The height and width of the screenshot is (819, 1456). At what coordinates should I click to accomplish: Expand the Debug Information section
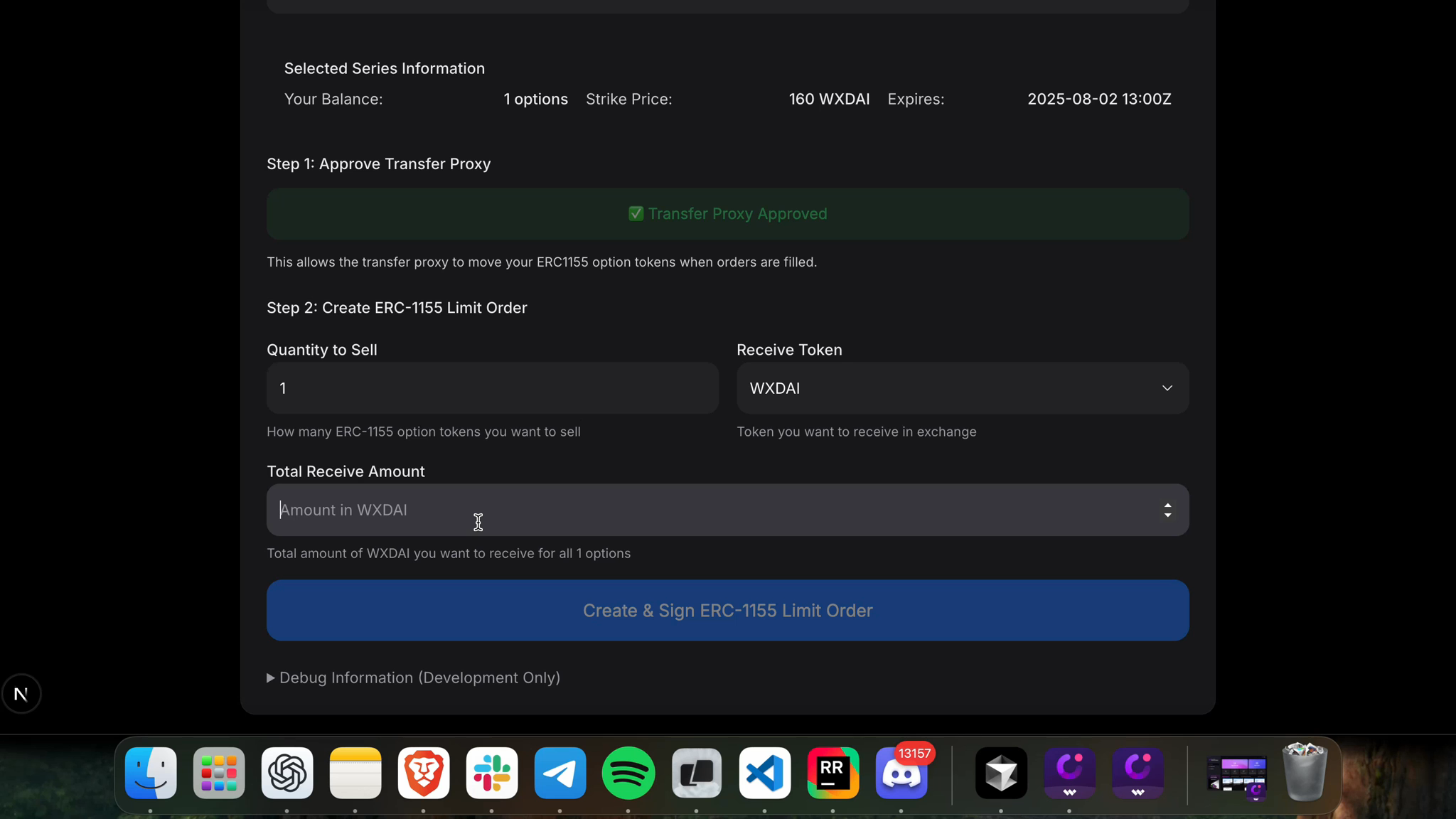point(413,678)
